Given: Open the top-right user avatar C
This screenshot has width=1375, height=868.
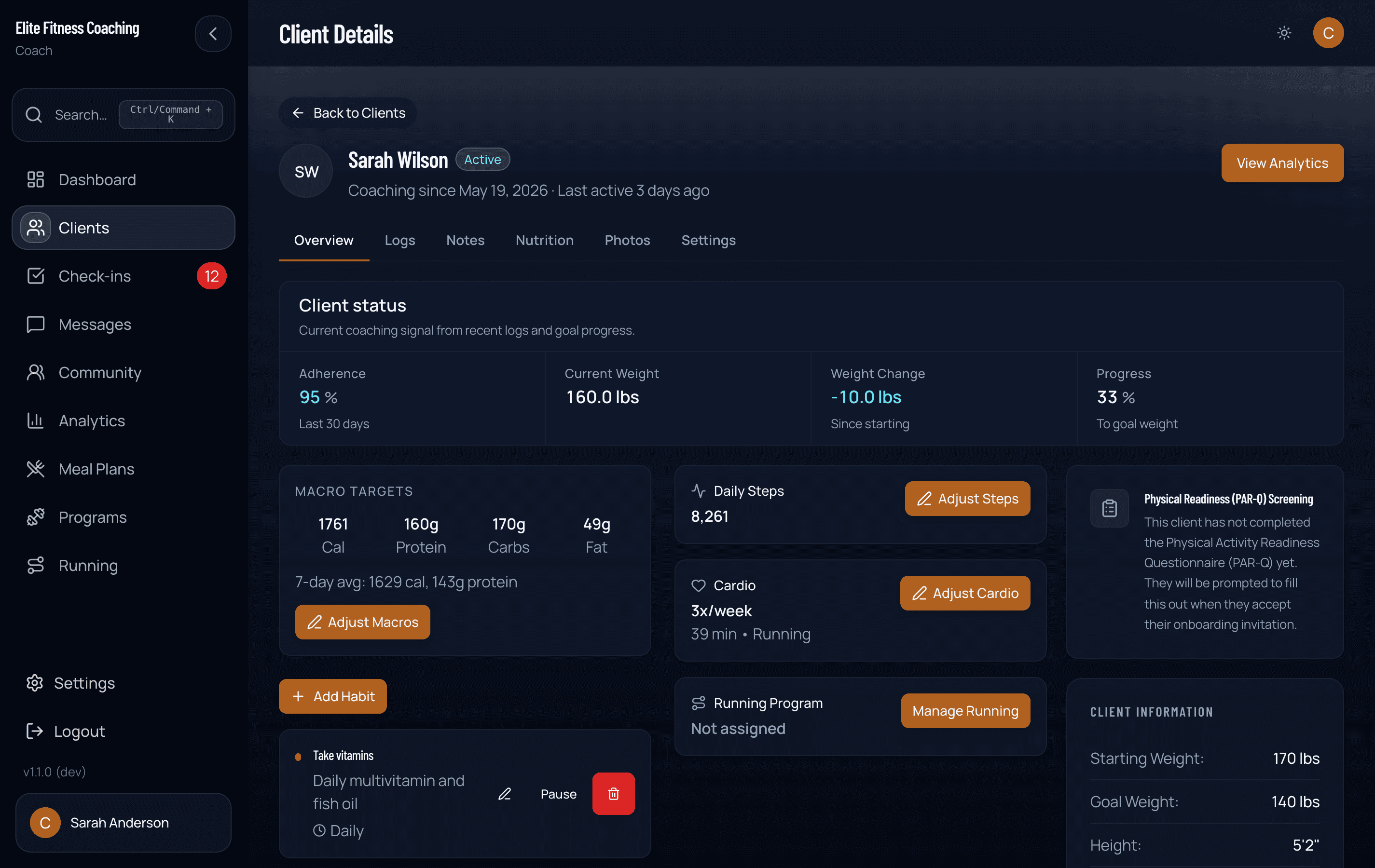Looking at the screenshot, I should (1328, 33).
